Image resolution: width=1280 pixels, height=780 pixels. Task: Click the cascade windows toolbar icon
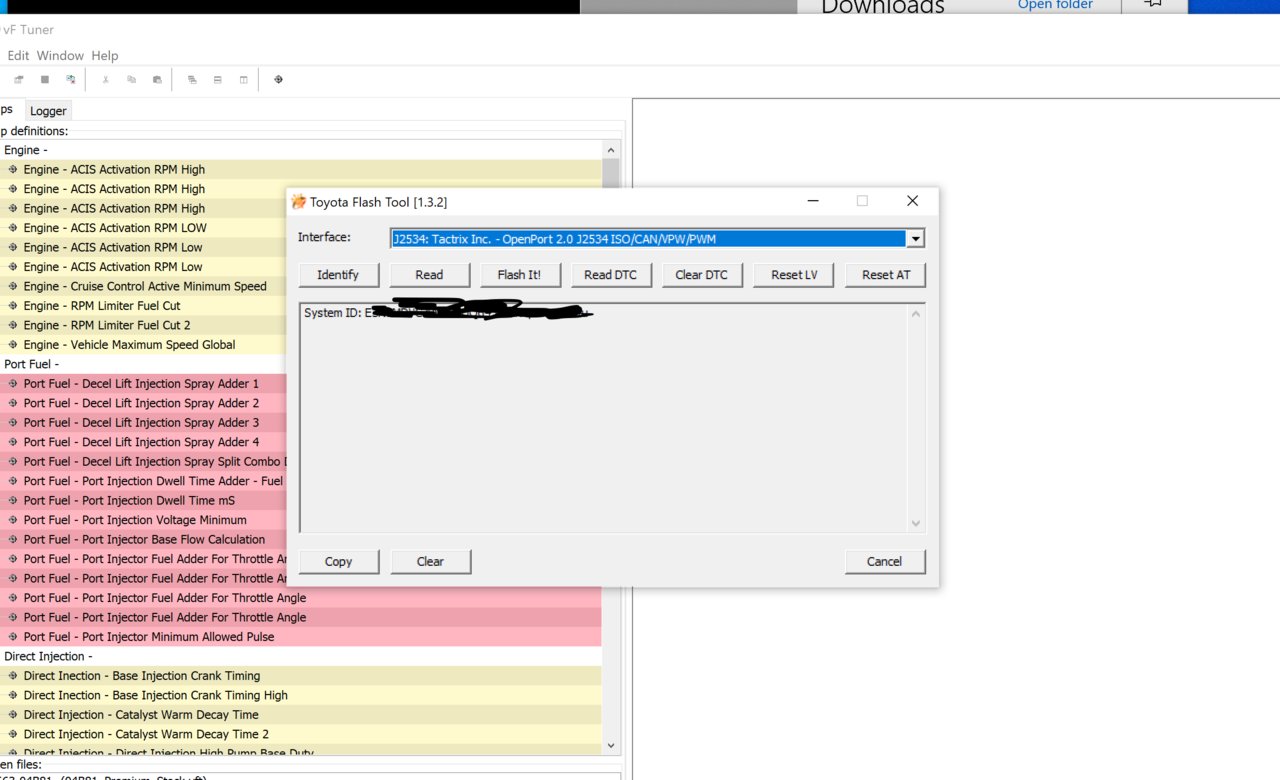tap(191, 80)
